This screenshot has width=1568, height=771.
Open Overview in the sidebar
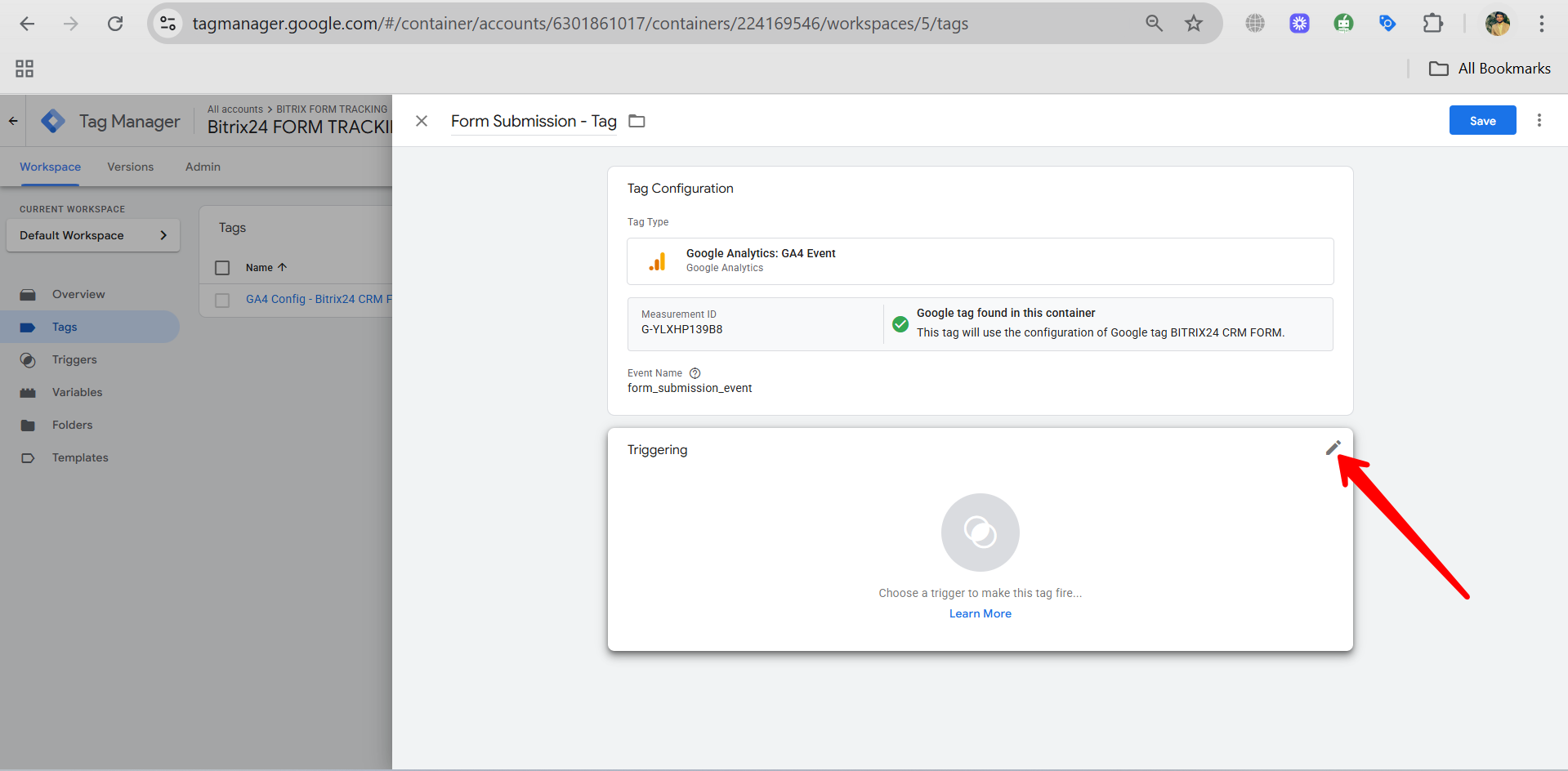(x=78, y=294)
